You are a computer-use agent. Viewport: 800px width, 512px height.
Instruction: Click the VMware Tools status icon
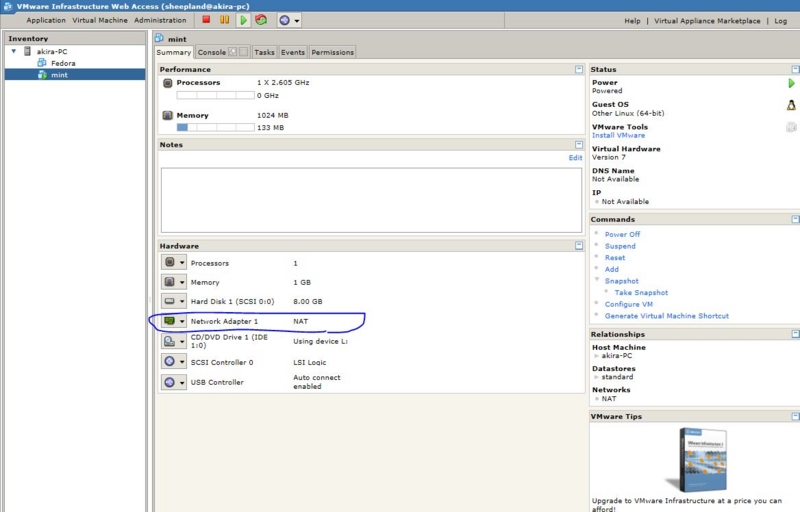791,127
